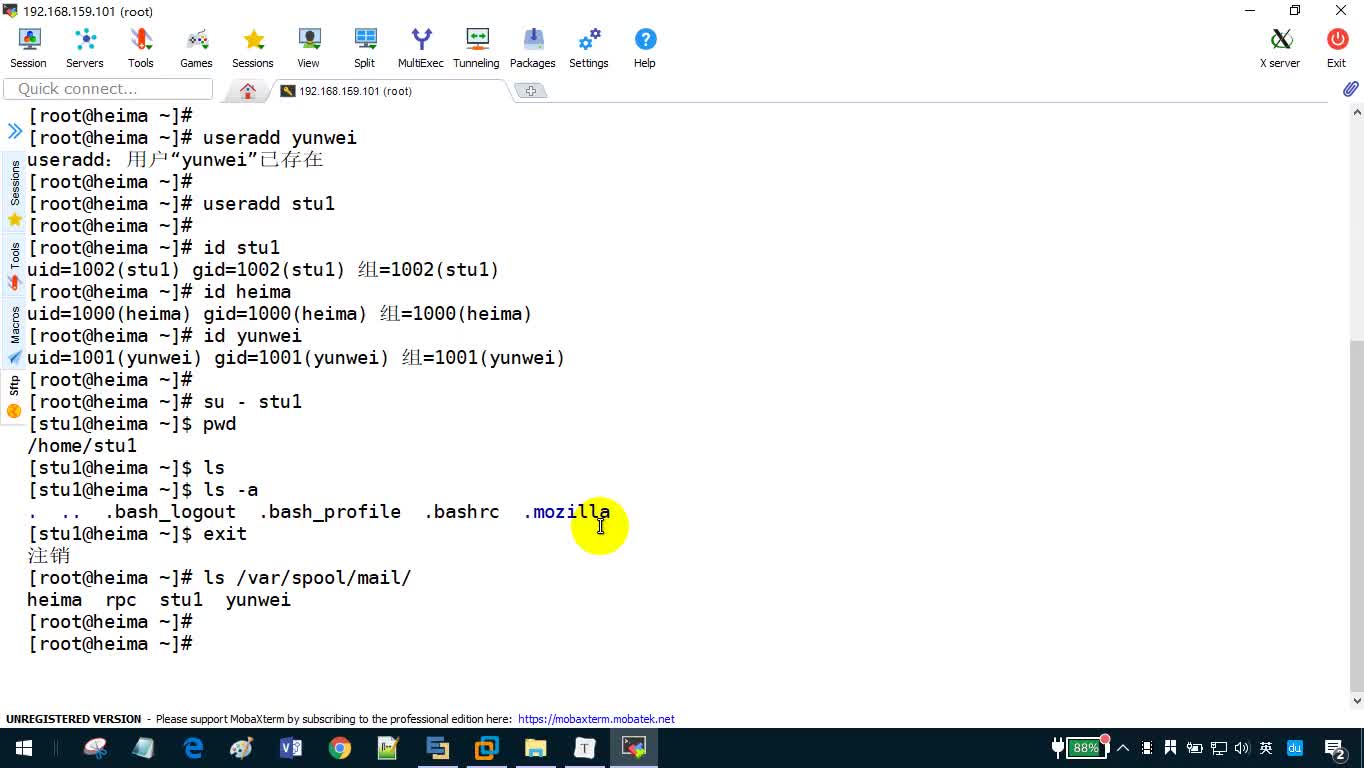Click the last terminal prompt line

110,644
